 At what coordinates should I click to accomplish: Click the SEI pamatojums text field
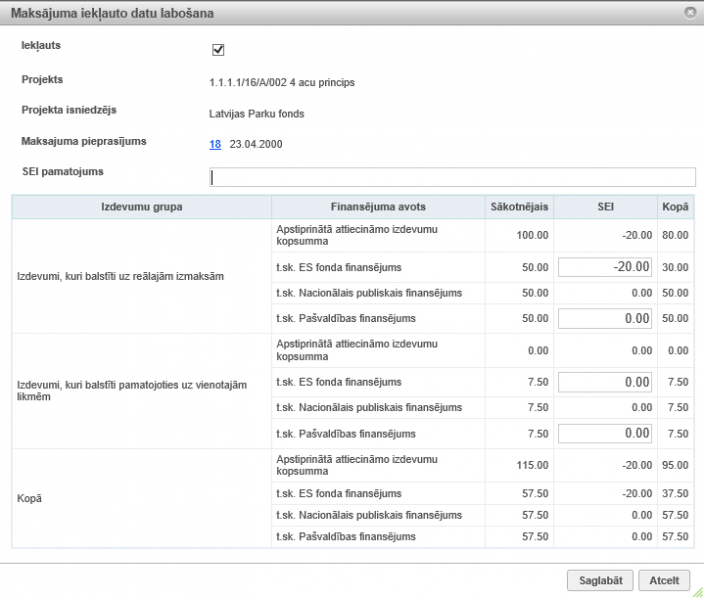click(452, 177)
